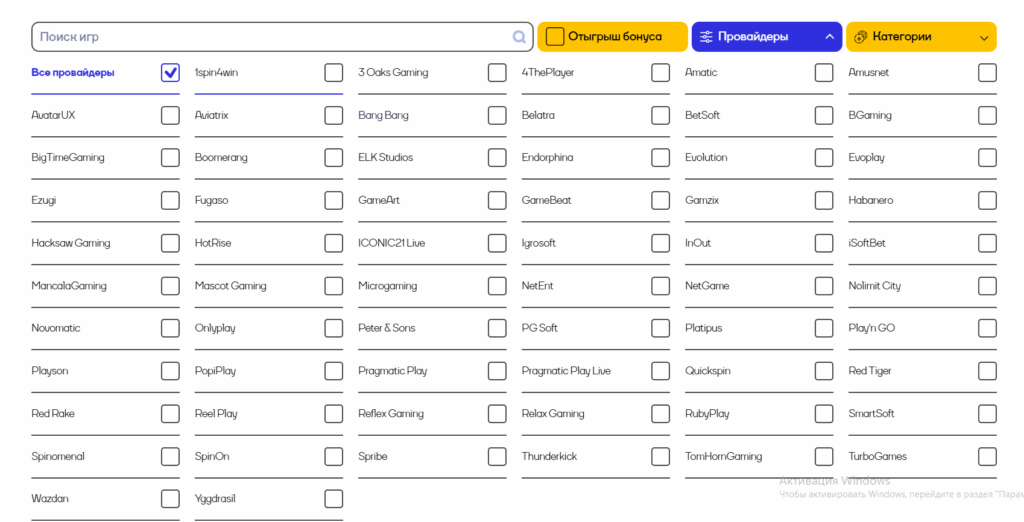Click the filter sliders icon beside Провайдеры
This screenshot has width=1024, height=522.
pyautogui.click(x=706, y=37)
